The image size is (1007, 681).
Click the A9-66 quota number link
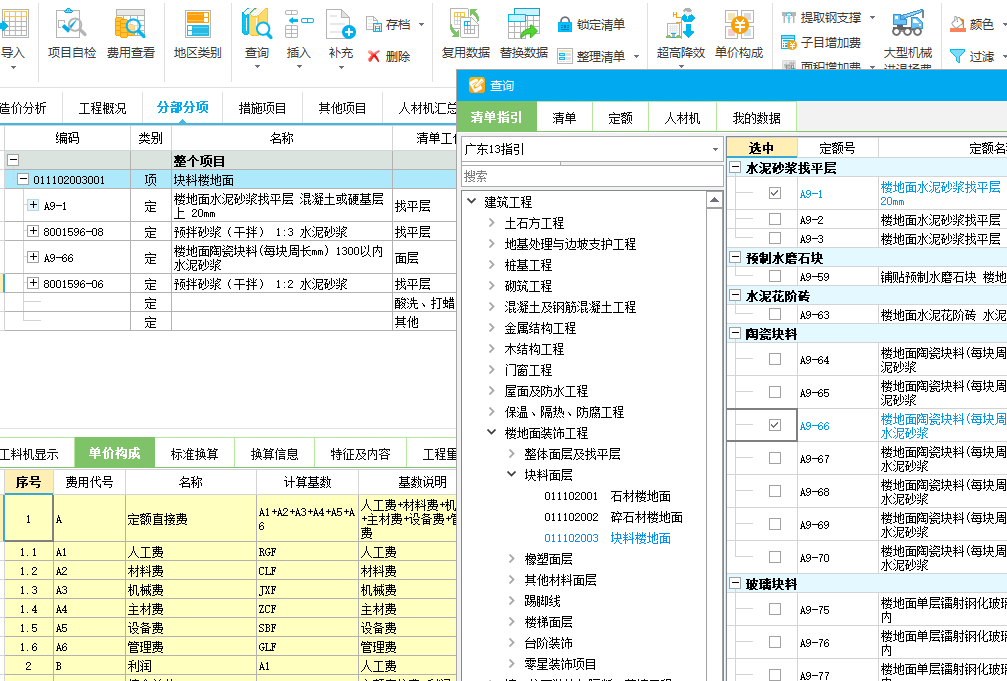814,426
